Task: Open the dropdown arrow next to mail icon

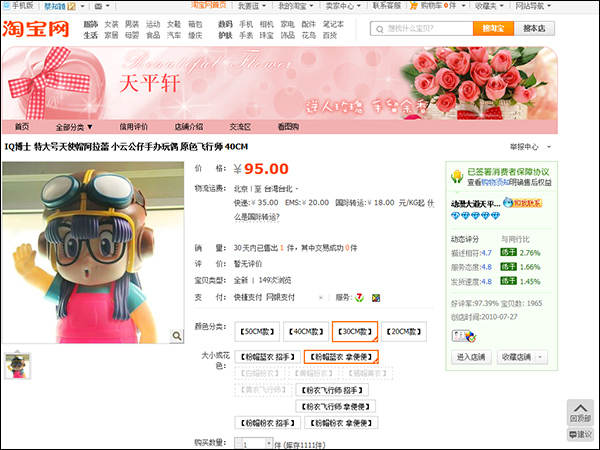Action: click(108, 6)
